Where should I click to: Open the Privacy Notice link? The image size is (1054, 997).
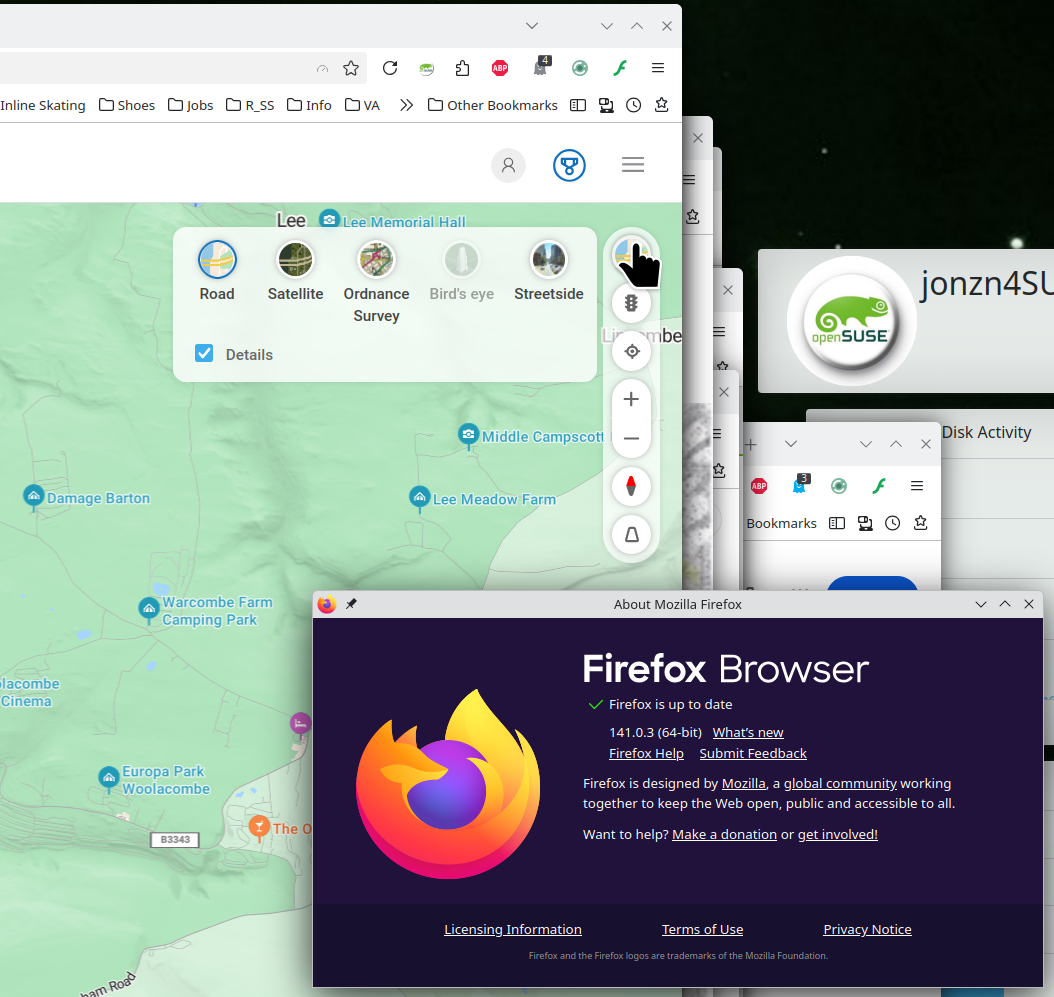[x=867, y=929]
